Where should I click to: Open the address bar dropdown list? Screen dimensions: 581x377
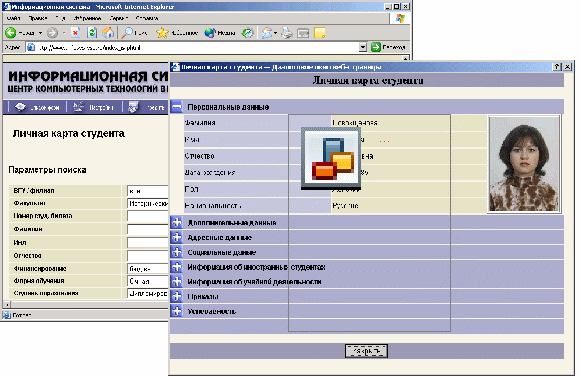363,47
